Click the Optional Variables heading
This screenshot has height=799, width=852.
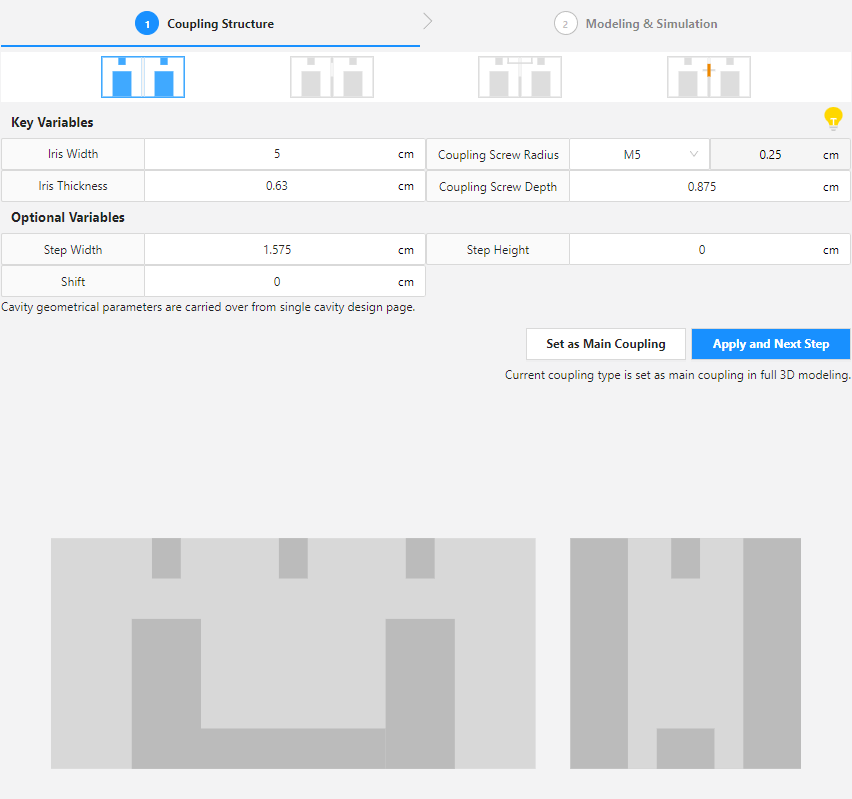[x=68, y=217]
